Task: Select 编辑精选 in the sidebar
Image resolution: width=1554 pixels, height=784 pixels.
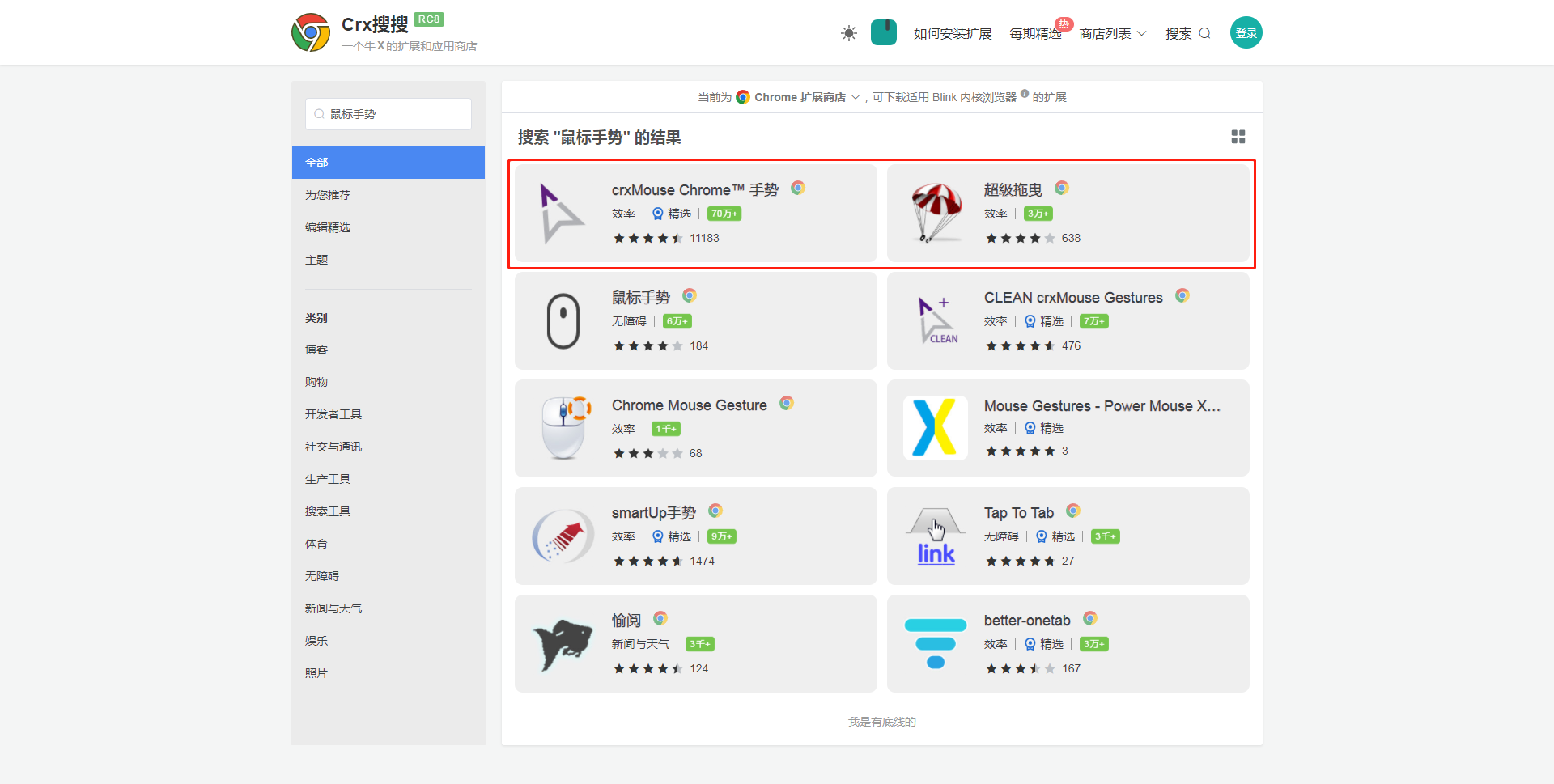Action: tap(328, 227)
